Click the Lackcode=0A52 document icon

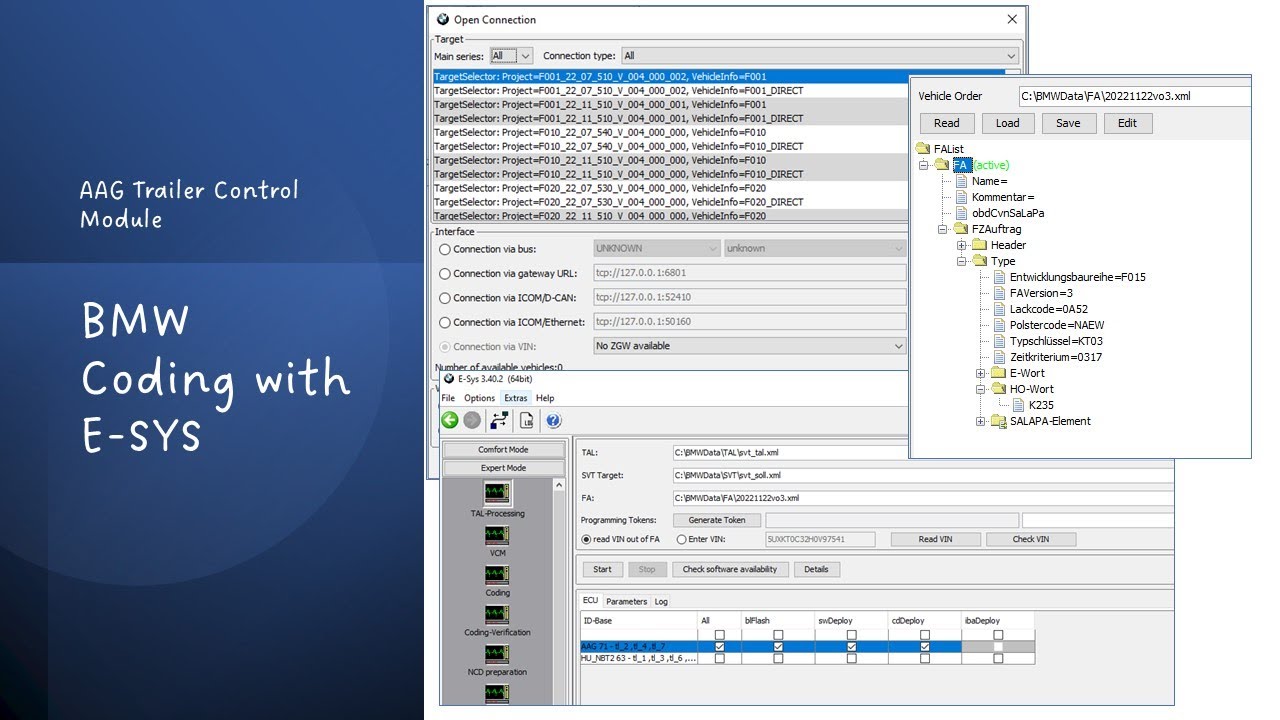tap(999, 309)
